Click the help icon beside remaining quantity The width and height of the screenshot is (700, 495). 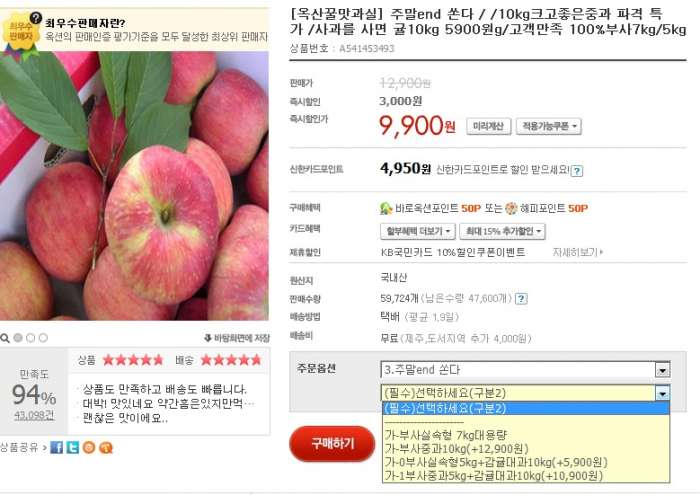521,299
